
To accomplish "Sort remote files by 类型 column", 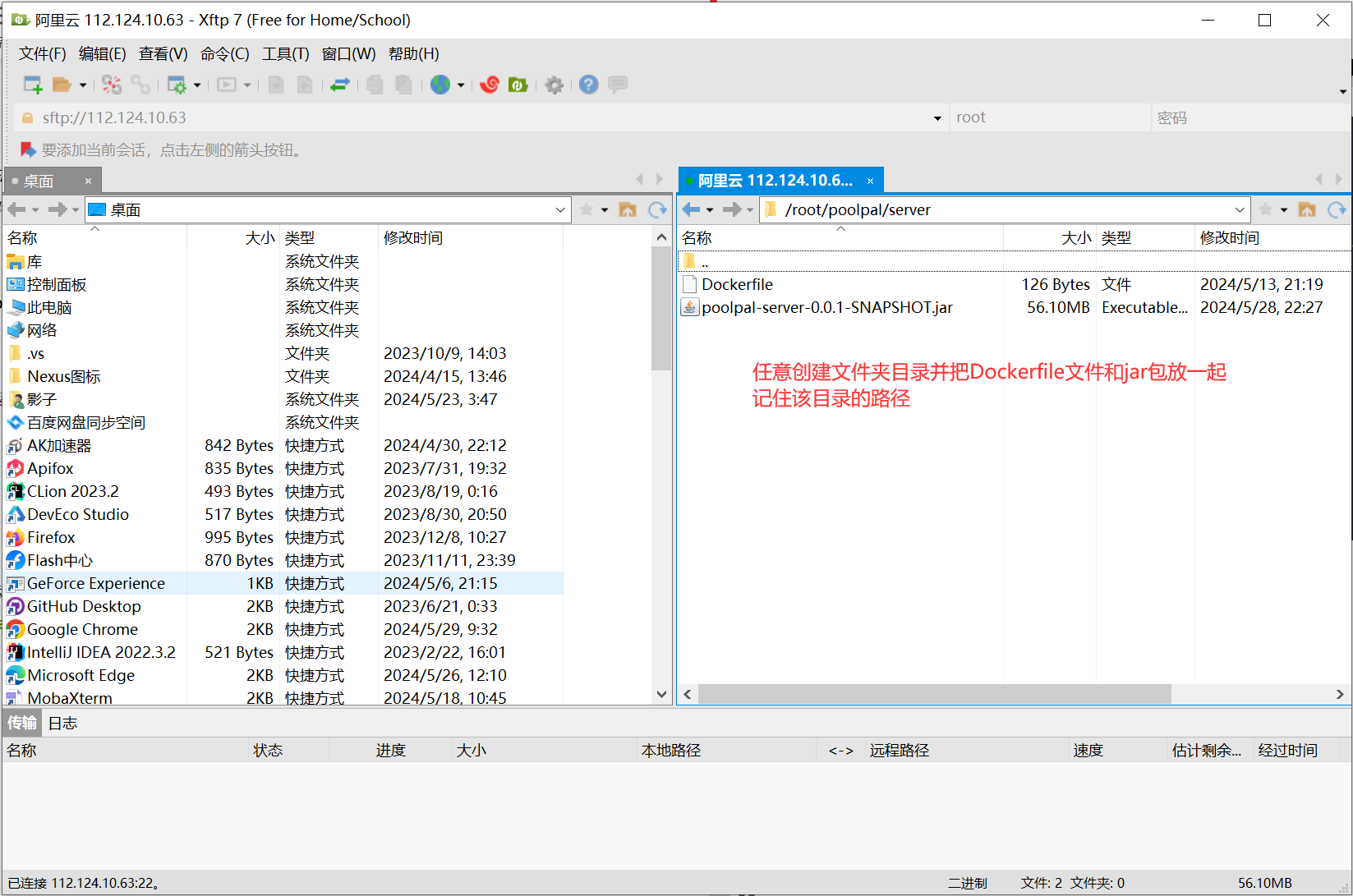I will coord(1145,237).
